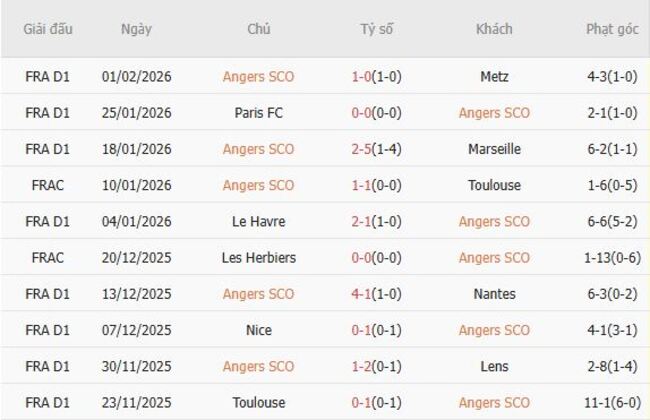Open the Paris FC team link
This screenshot has height=420, width=650.
click(259, 113)
